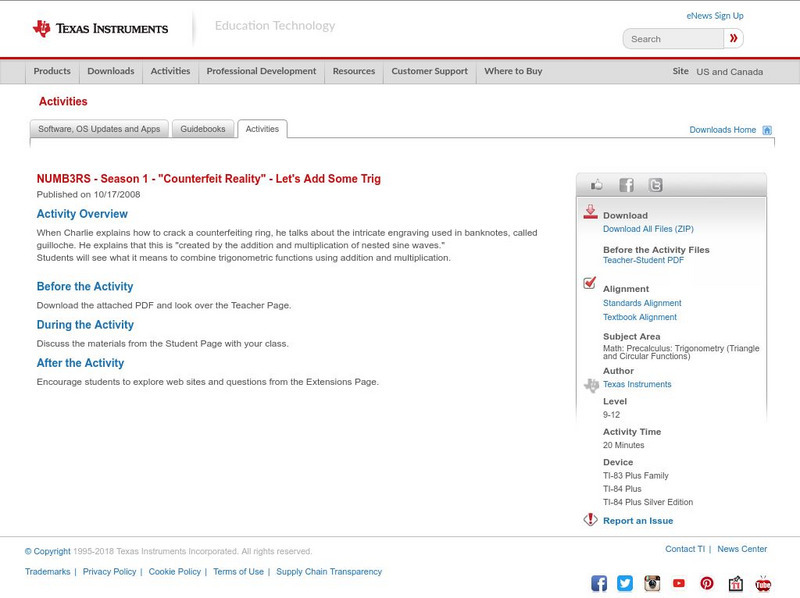800x598 pixels.
Task: Click the NUMB3RS Counterfeit Reality activity title
Action: (209, 179)
